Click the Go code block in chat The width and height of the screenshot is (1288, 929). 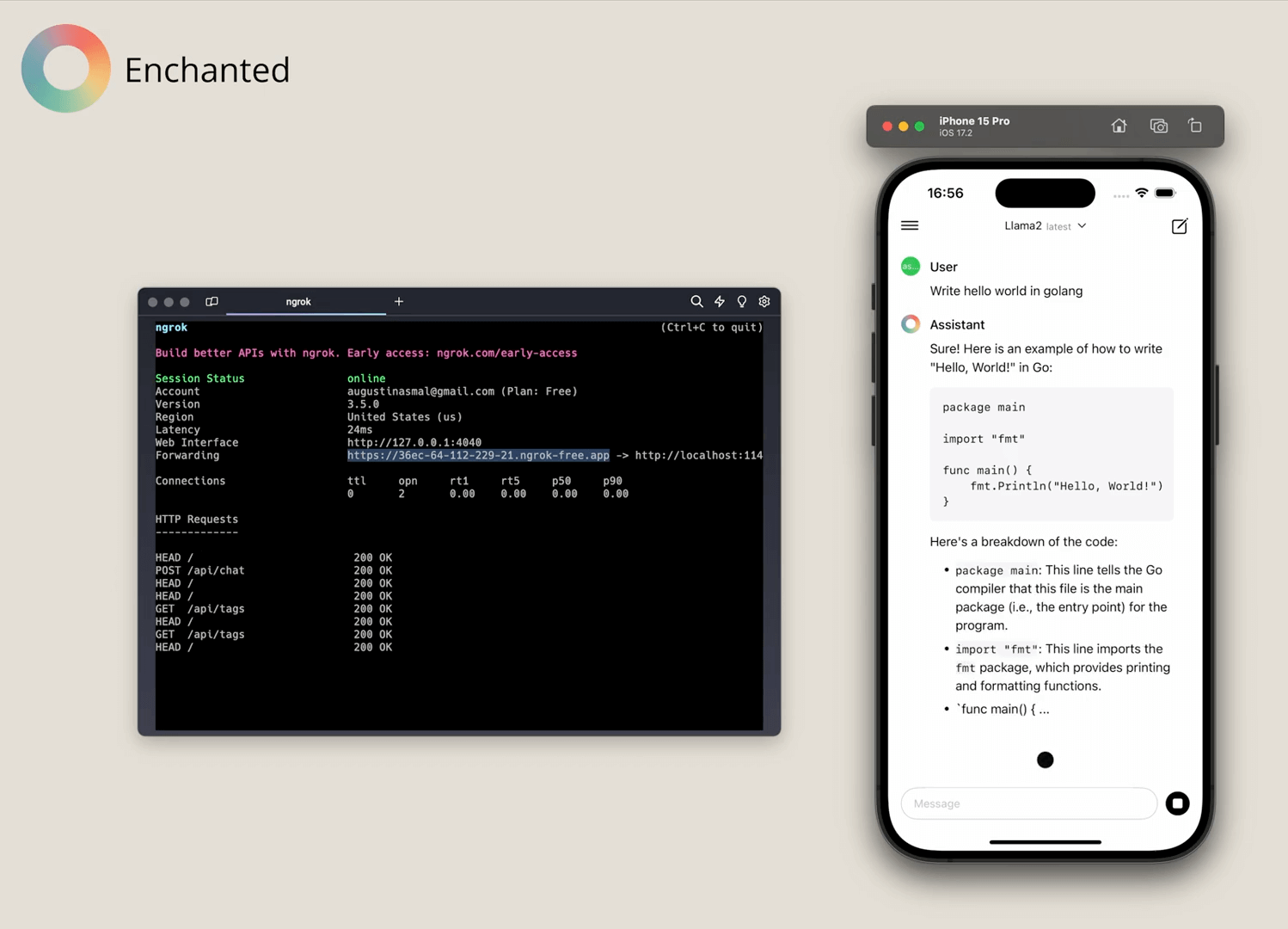(x=1052, y=454)
